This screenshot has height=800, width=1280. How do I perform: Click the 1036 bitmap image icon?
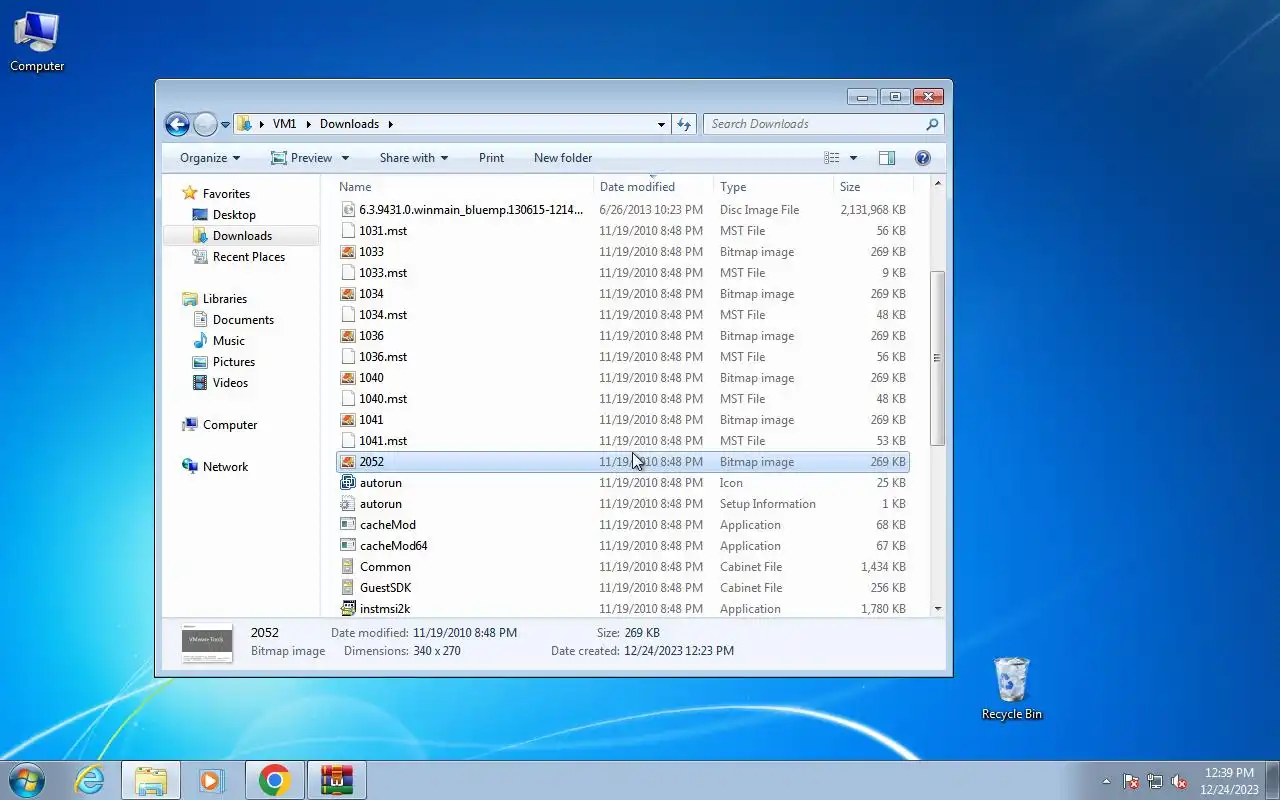(x=348, y=336)
